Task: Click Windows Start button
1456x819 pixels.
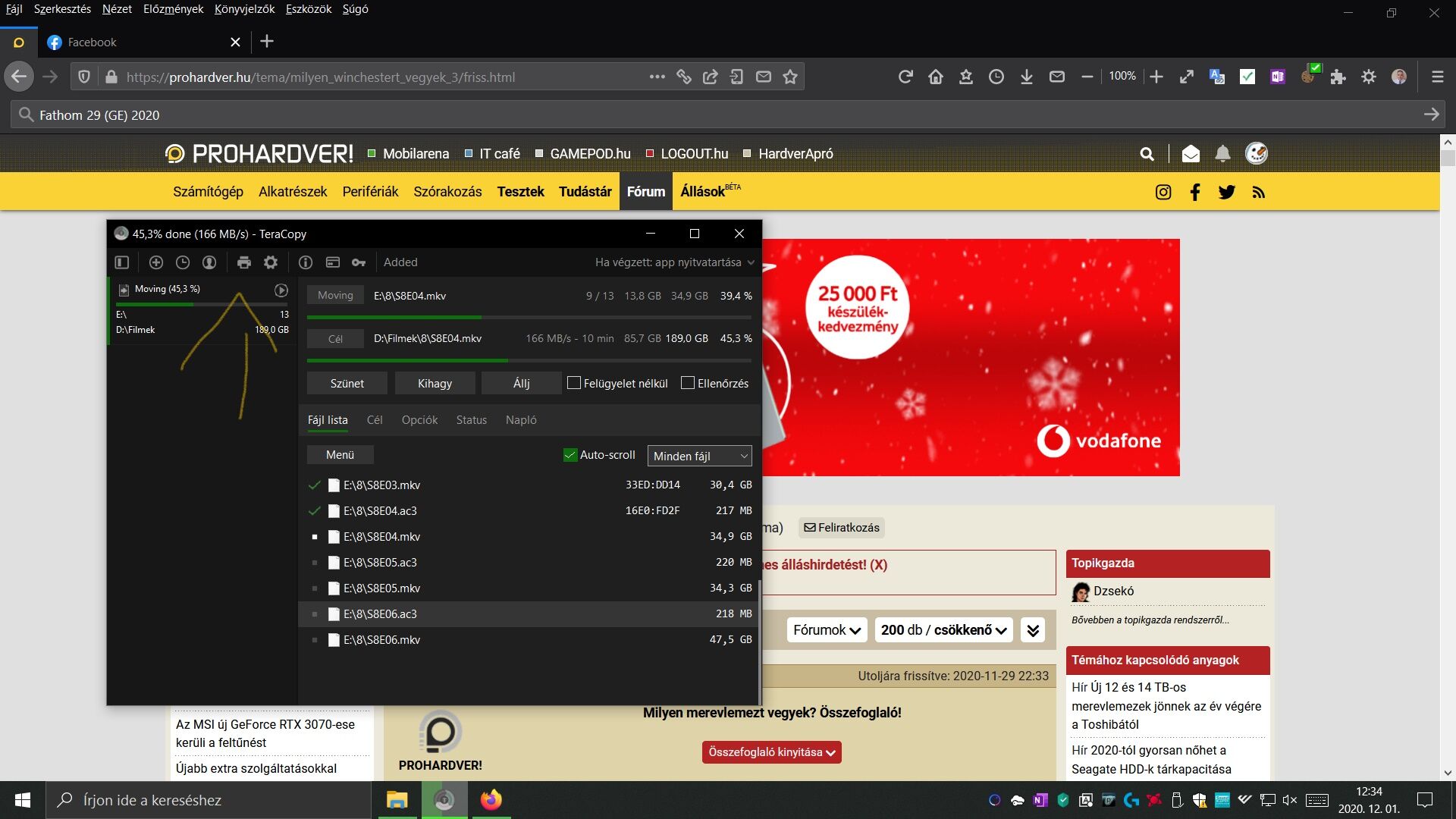Action: [23, 800]
